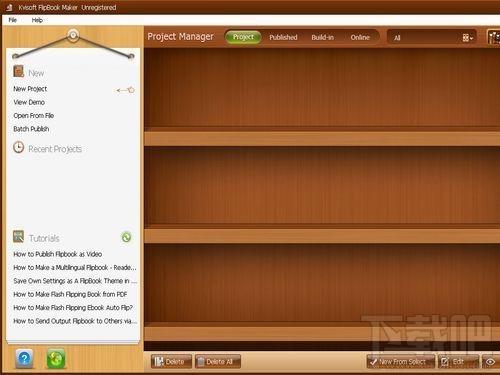Click the Open From File link

tap(34, 116)
